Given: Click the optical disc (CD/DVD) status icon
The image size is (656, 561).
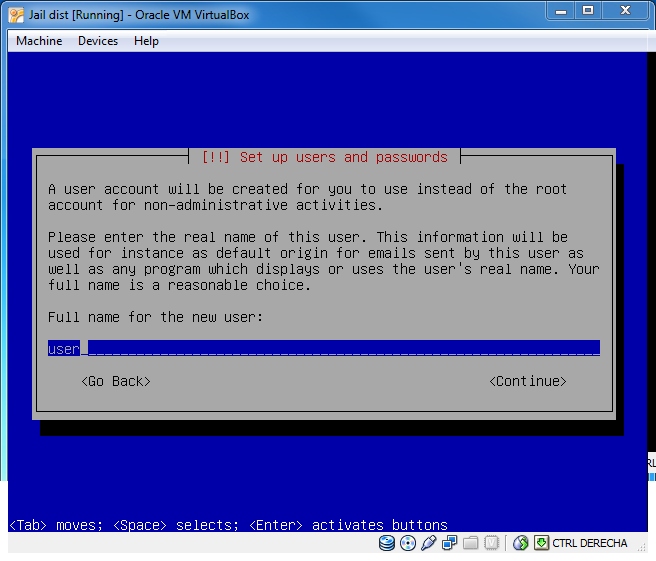Looking at the screenshot, I should (x=407, y=543).
